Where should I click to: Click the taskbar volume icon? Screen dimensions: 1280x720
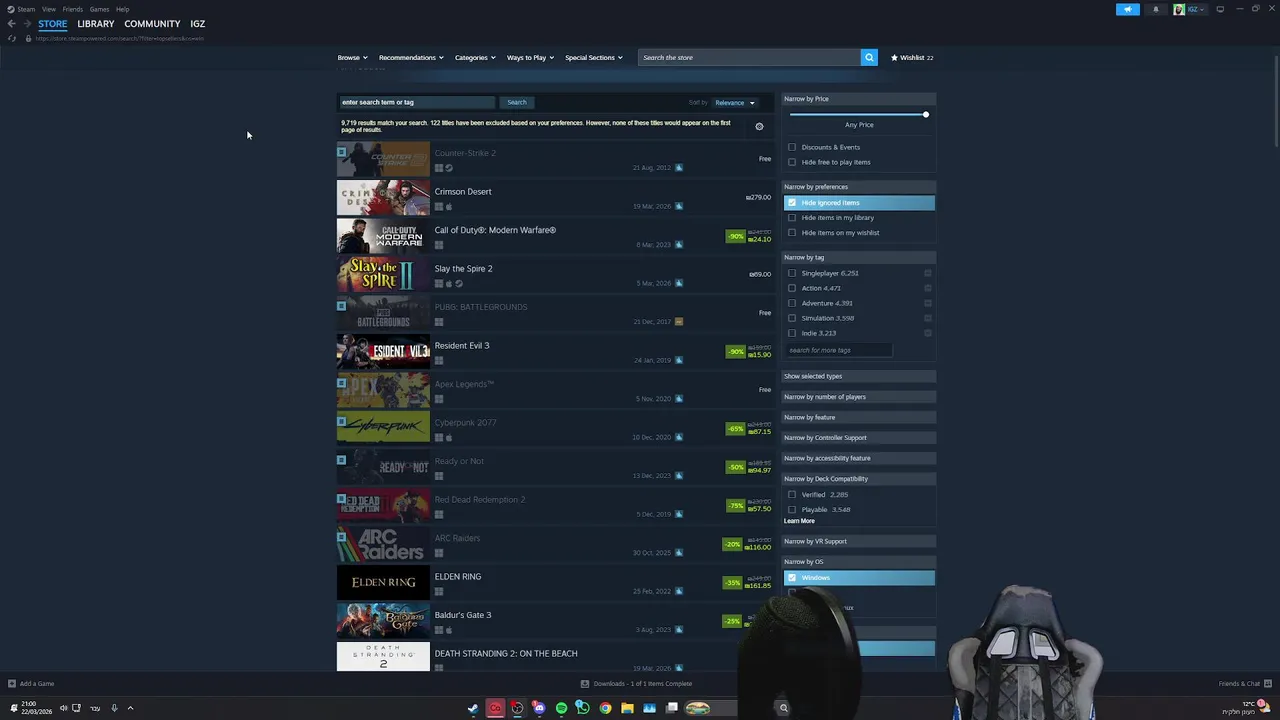pyautogui.click(x=63, y=708)
